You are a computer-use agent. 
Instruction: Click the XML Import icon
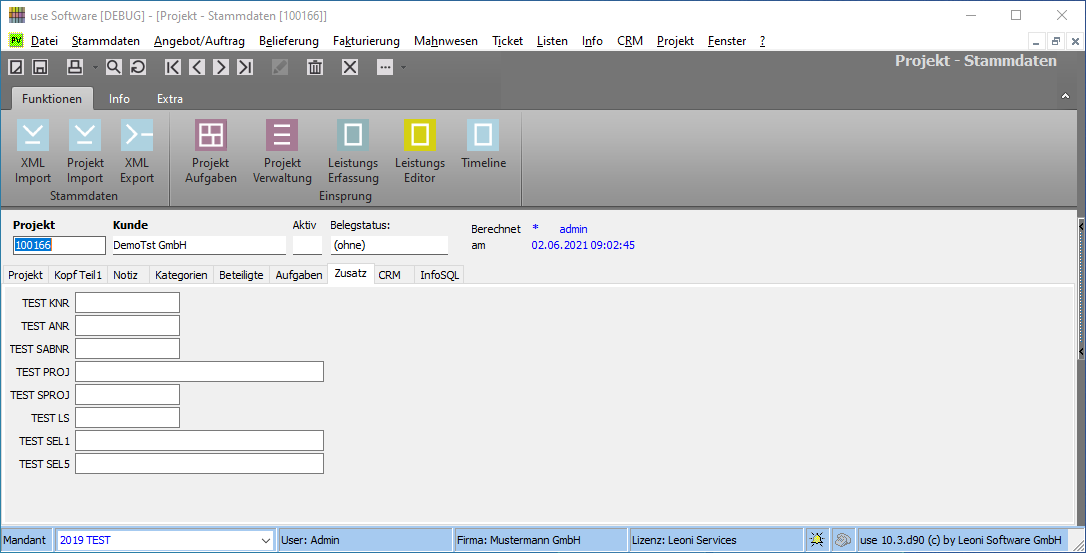33,136
